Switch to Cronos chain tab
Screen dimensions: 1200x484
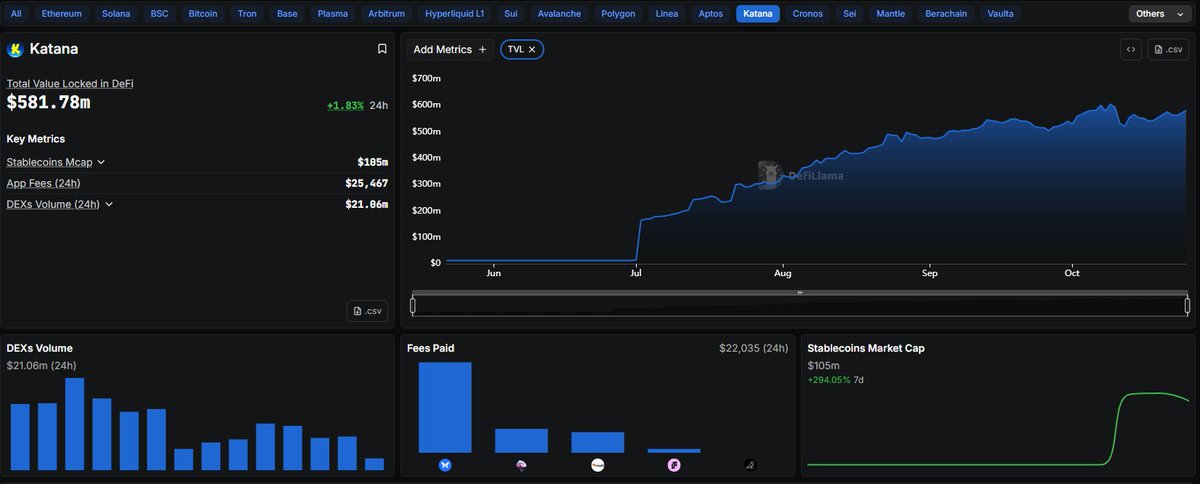tap(808, 14)
